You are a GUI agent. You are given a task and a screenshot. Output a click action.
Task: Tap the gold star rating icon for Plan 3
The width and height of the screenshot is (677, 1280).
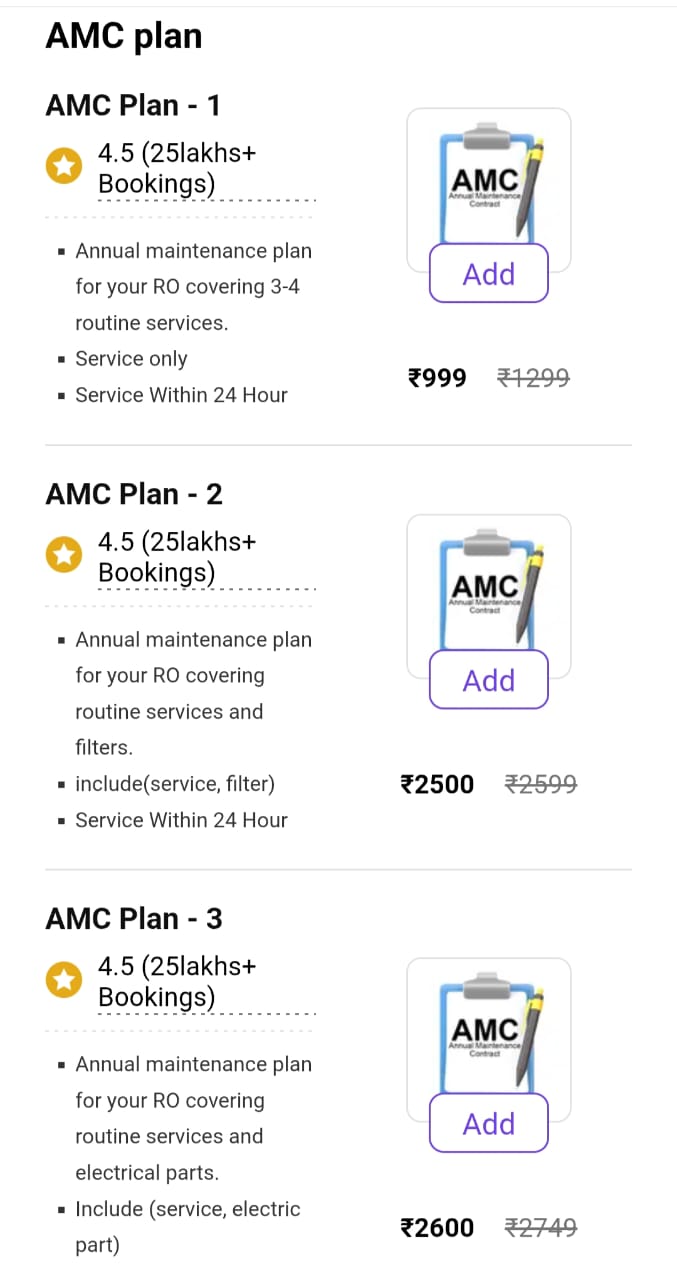point(64,980)
